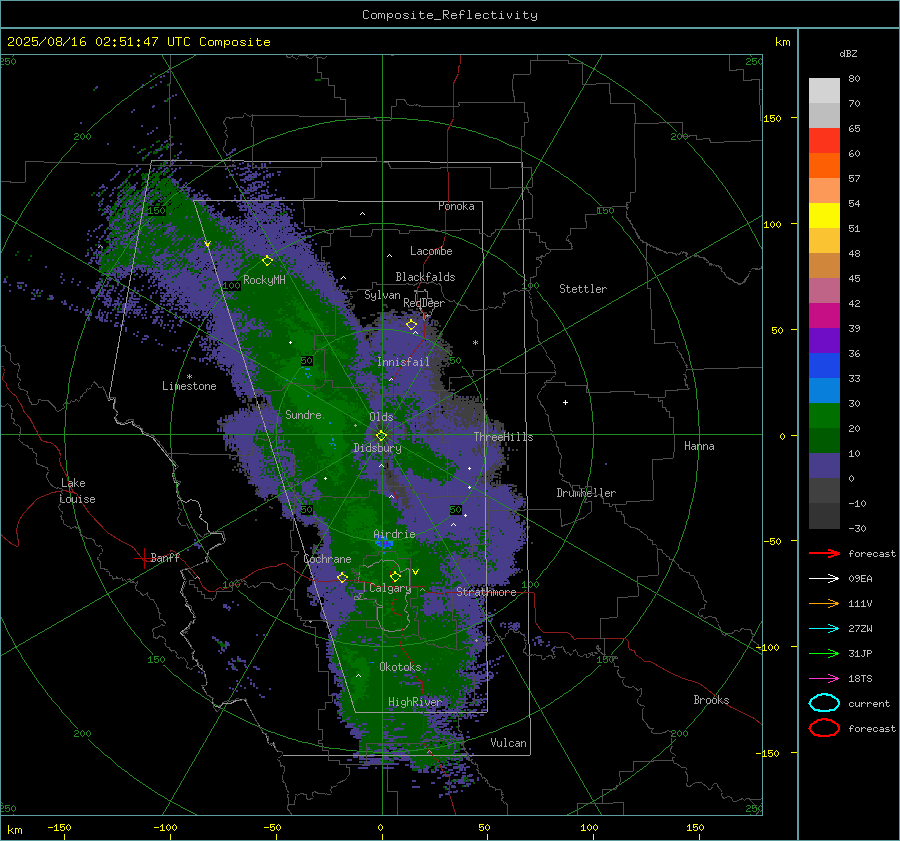900x841 pixels.
Task: Select the orange 57-60 dBZ swatch
Action: (824, 166)
